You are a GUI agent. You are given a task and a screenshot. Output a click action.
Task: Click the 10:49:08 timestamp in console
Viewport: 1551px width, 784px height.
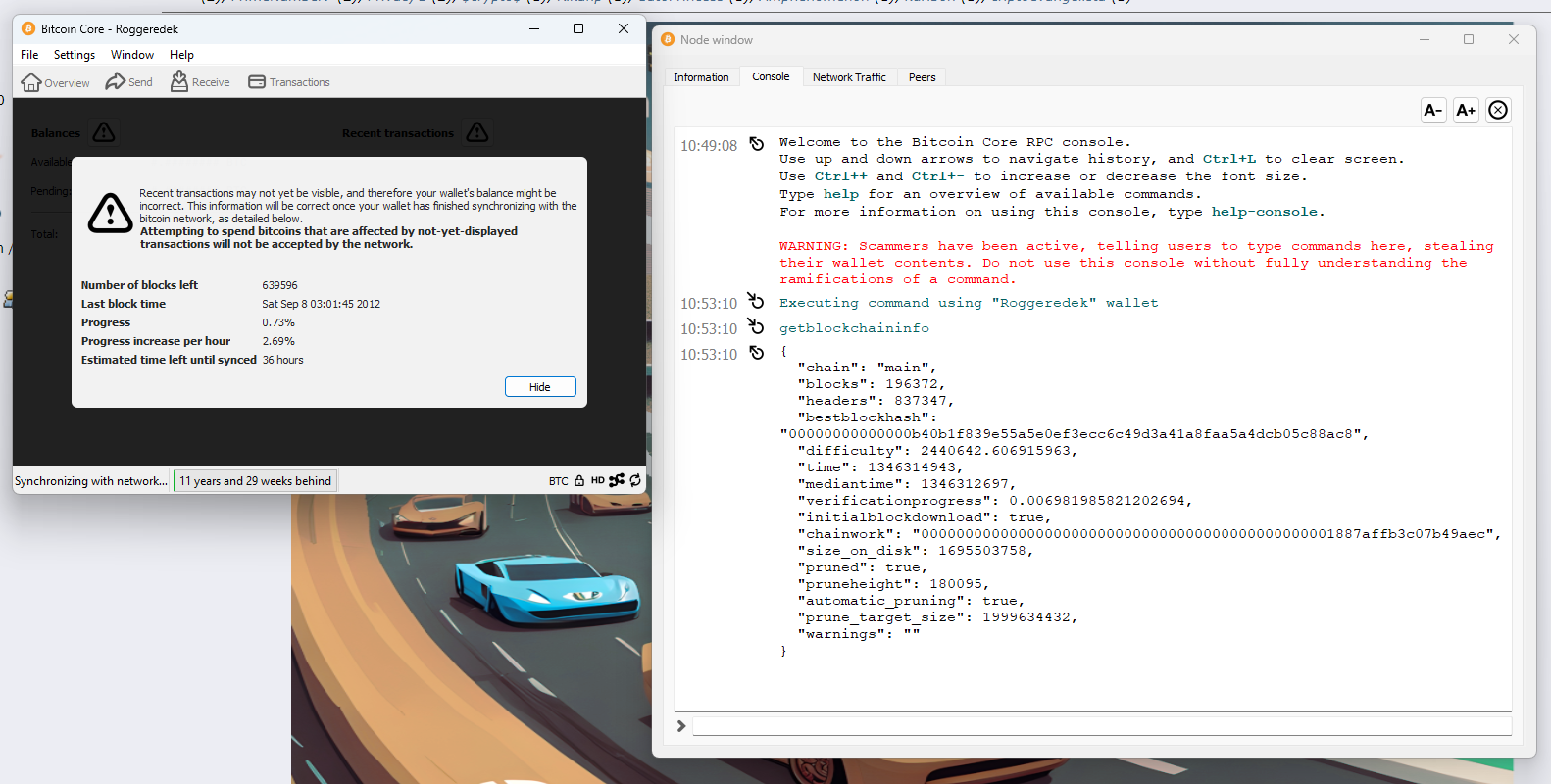[x=709, y=146]
